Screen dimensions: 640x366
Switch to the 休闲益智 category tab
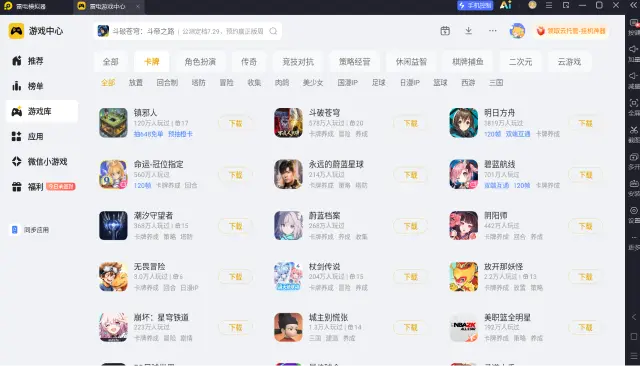(x=411, y=62)
